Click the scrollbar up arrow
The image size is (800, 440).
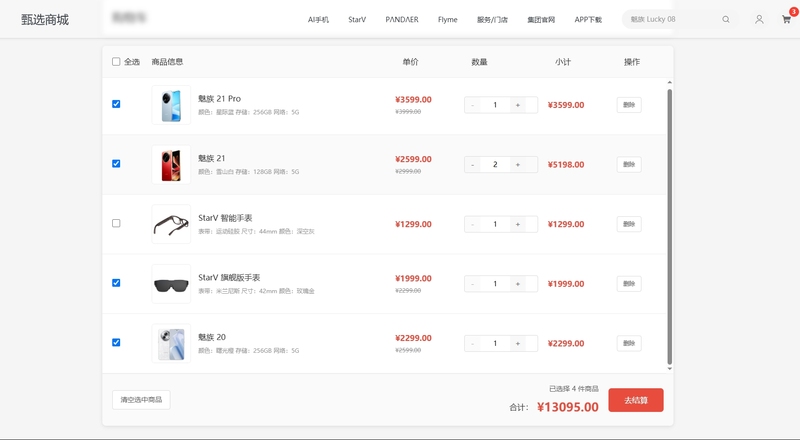669,83
